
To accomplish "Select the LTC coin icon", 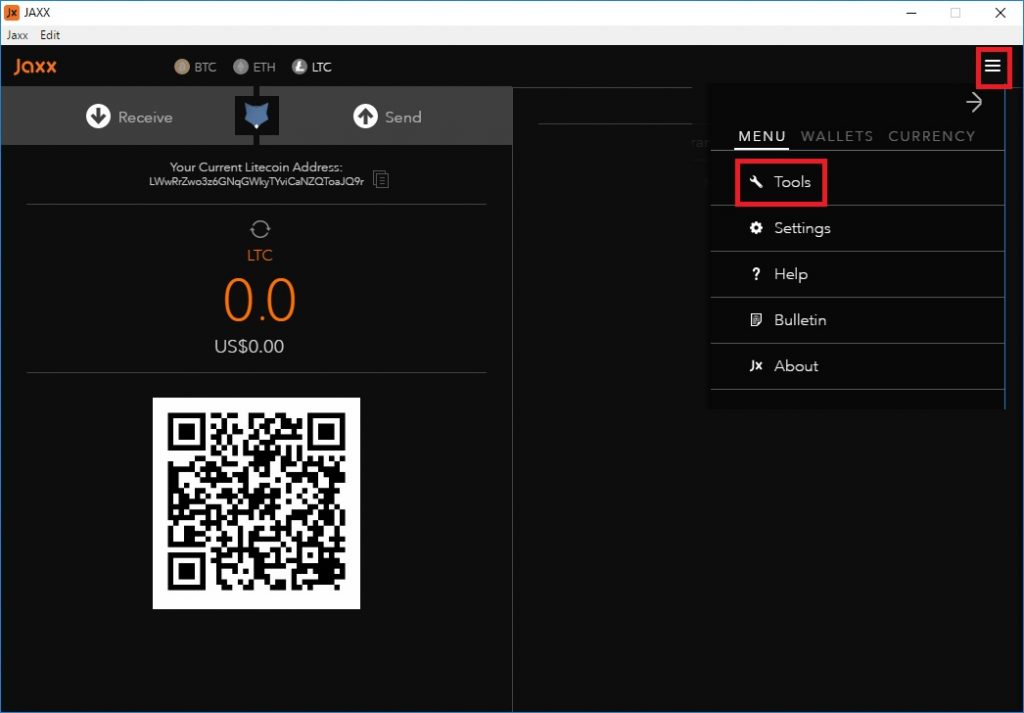I will [299, 67].
